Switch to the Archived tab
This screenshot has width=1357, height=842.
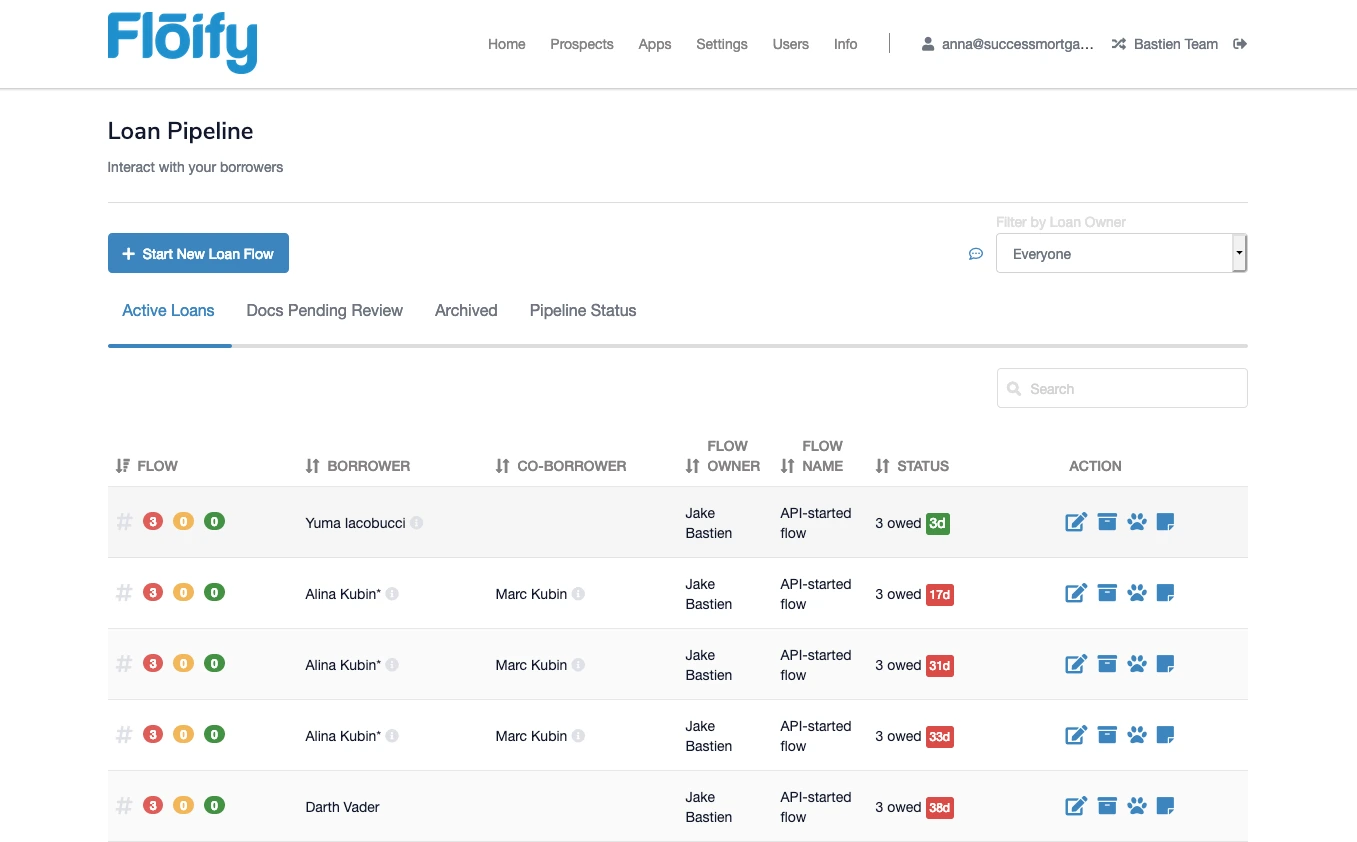[x=466, y=311]
